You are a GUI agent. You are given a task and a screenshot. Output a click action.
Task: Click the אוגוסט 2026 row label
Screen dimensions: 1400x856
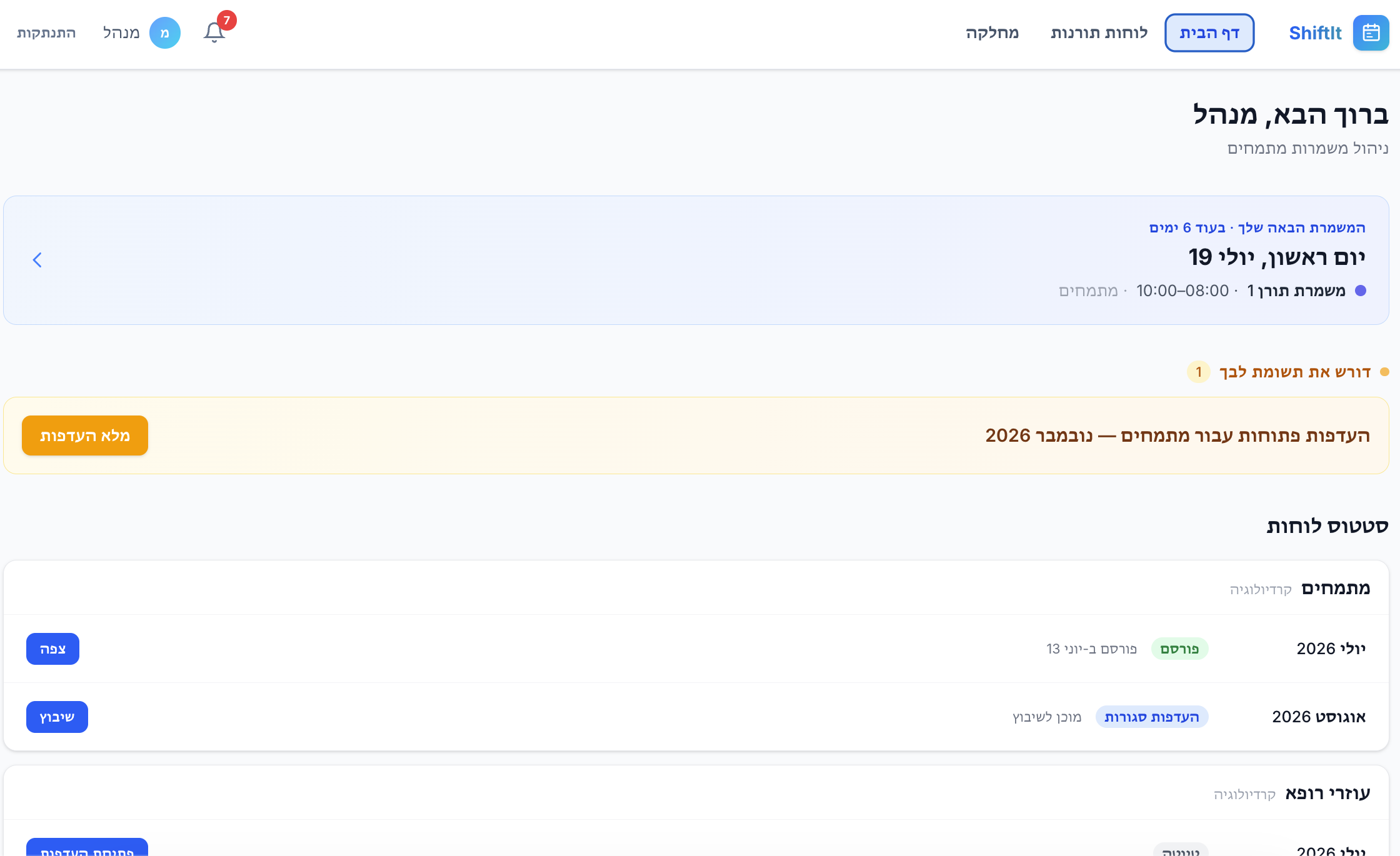(x=1319, y=717)
